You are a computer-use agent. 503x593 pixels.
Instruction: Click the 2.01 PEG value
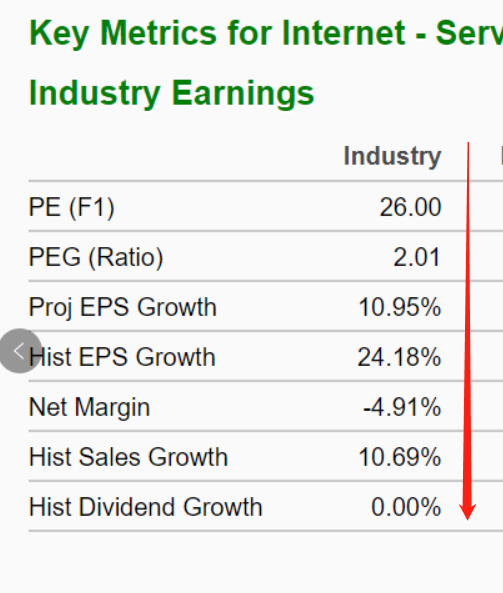pyautogui.click(x=417, y=257)
